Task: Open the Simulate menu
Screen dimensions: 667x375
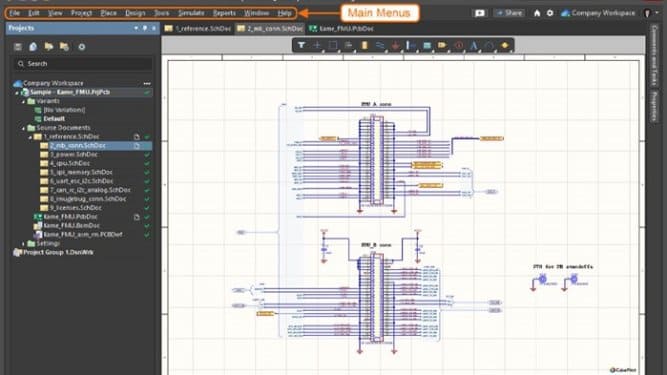Action: (191, 13)
